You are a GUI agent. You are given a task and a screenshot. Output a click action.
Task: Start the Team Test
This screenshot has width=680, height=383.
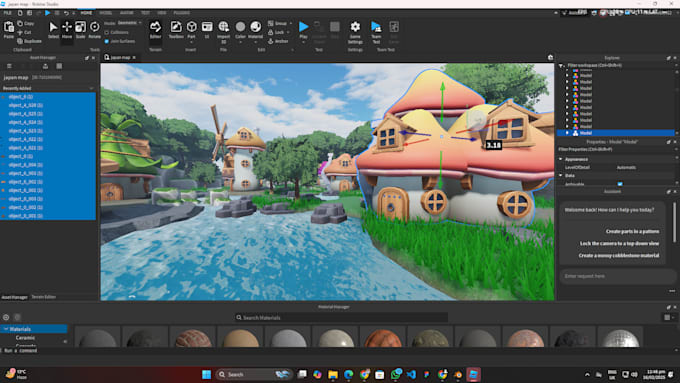(x=376, y=32)
